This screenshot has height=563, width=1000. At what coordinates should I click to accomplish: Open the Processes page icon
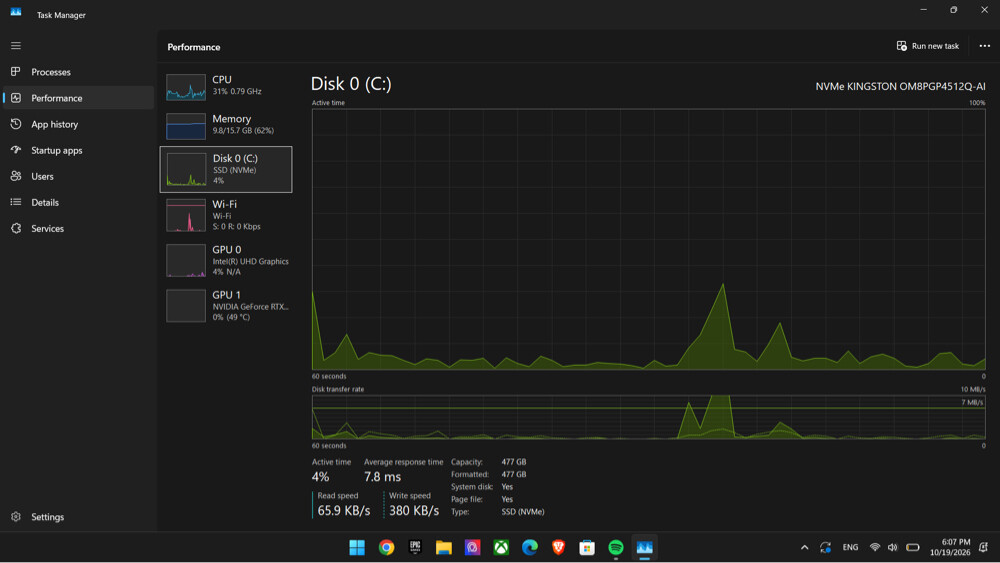pos(16,71)
